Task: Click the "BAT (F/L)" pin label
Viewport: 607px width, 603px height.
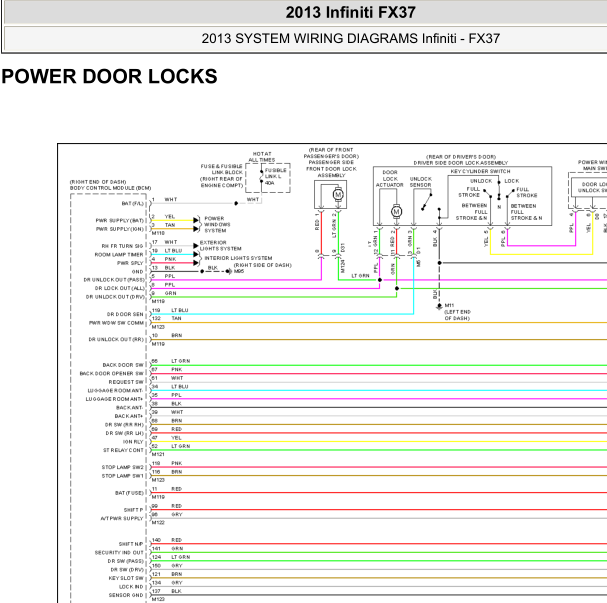Action: [132, 204]
